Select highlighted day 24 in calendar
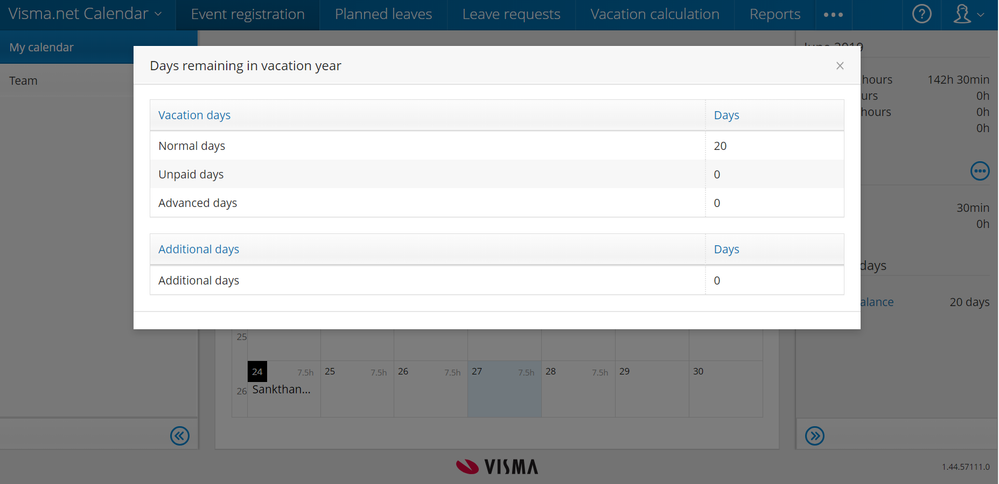This screenshot has height=484, width=999. point(258,372)
